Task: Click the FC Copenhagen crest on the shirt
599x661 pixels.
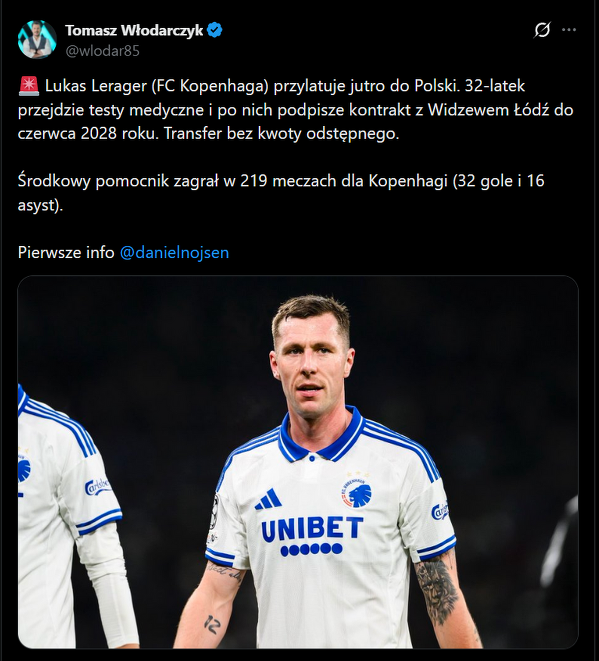Action: (357, 492)
